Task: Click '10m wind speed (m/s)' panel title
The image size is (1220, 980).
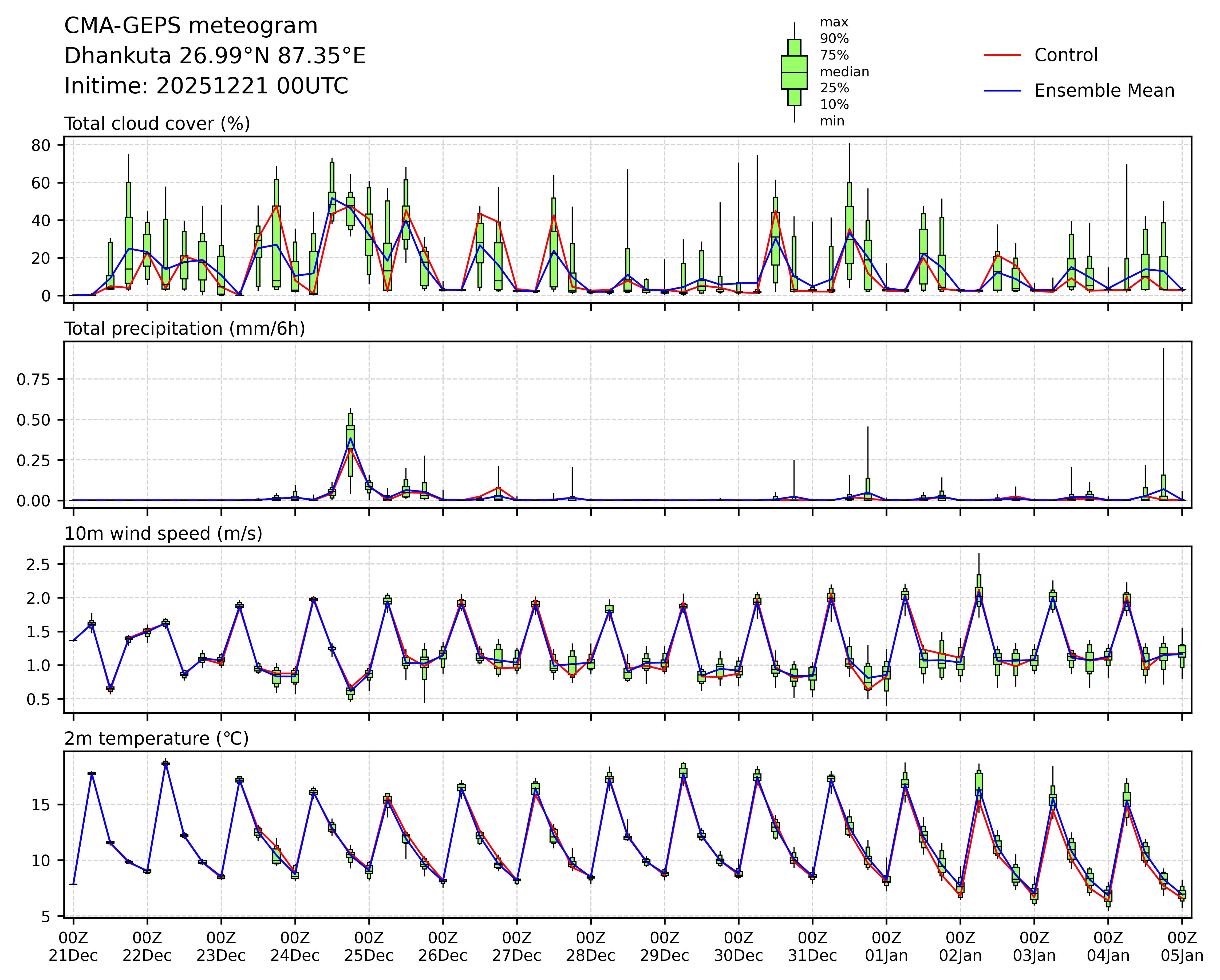Action: click(163, 534)
